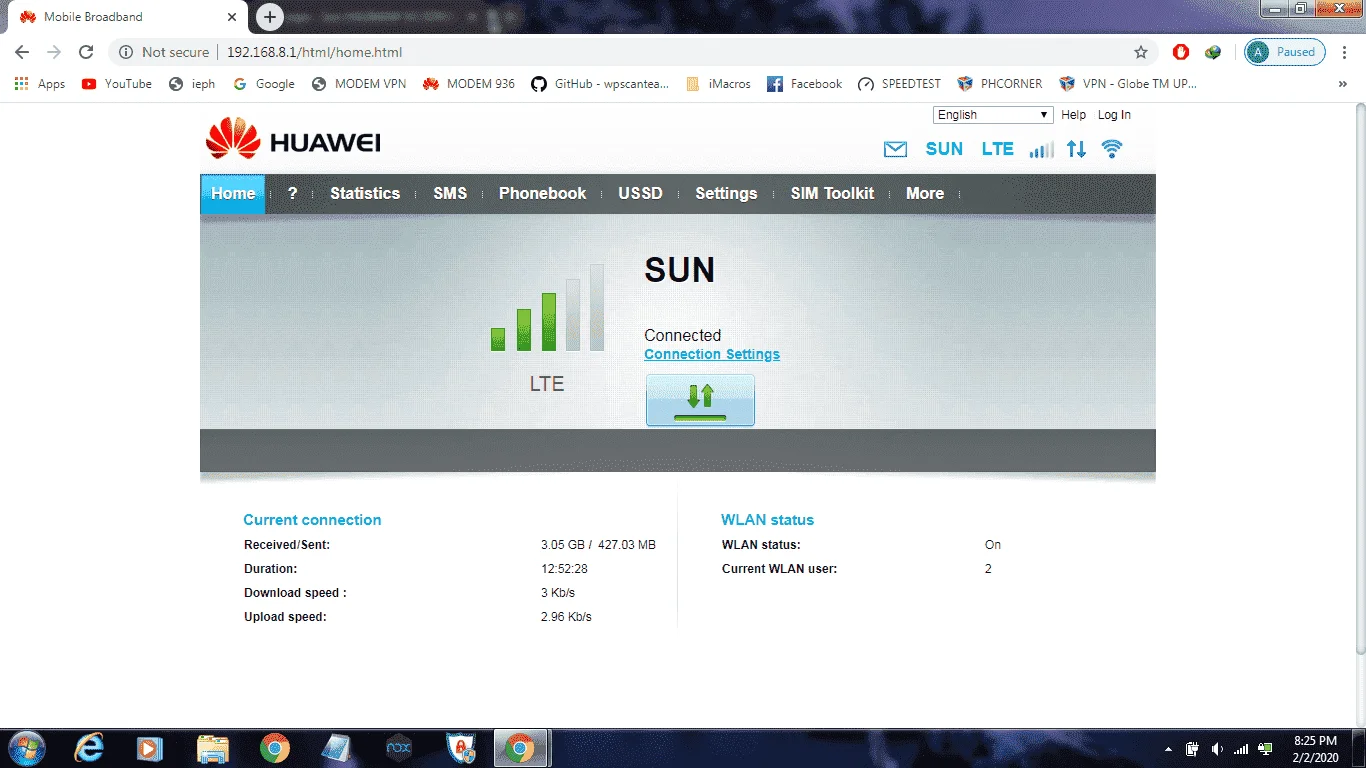Click the download speed value 3 Kb/s
Screen dimensions: 1366x768
558,593
